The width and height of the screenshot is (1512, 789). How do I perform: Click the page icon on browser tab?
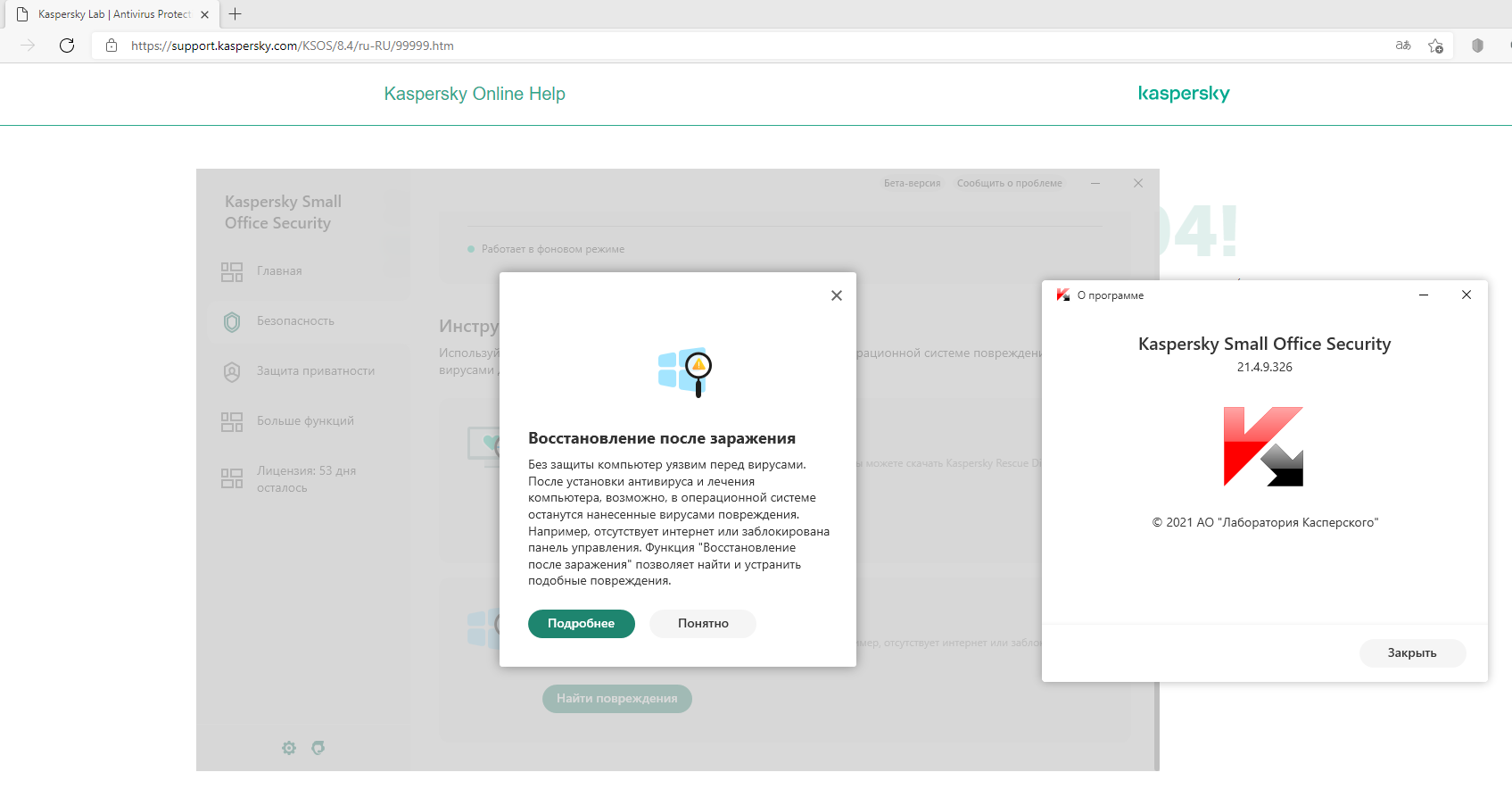click(x=22, y=14)
